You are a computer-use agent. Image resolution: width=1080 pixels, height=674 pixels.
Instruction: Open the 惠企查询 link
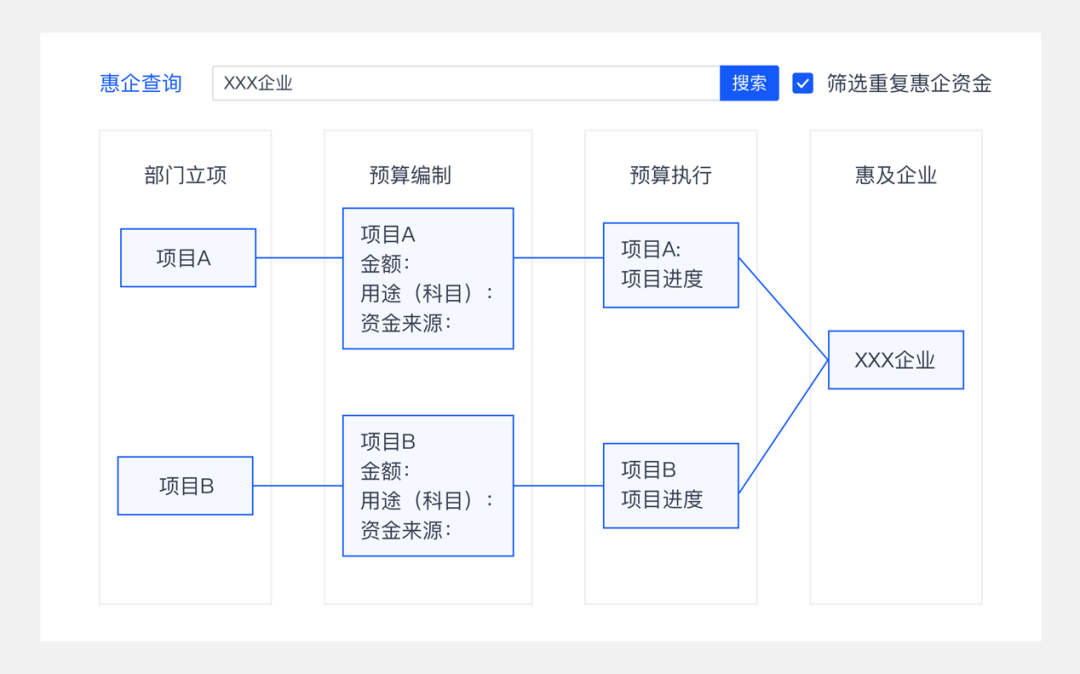pyautogui.click(x=140, y=84)
